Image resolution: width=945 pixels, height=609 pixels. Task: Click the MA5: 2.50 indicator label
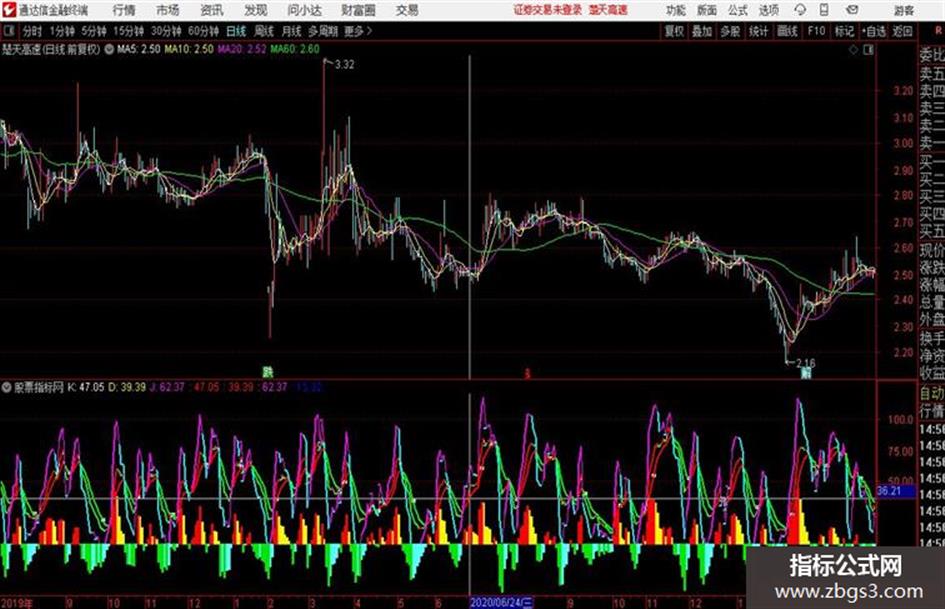[x=139, y=49]
